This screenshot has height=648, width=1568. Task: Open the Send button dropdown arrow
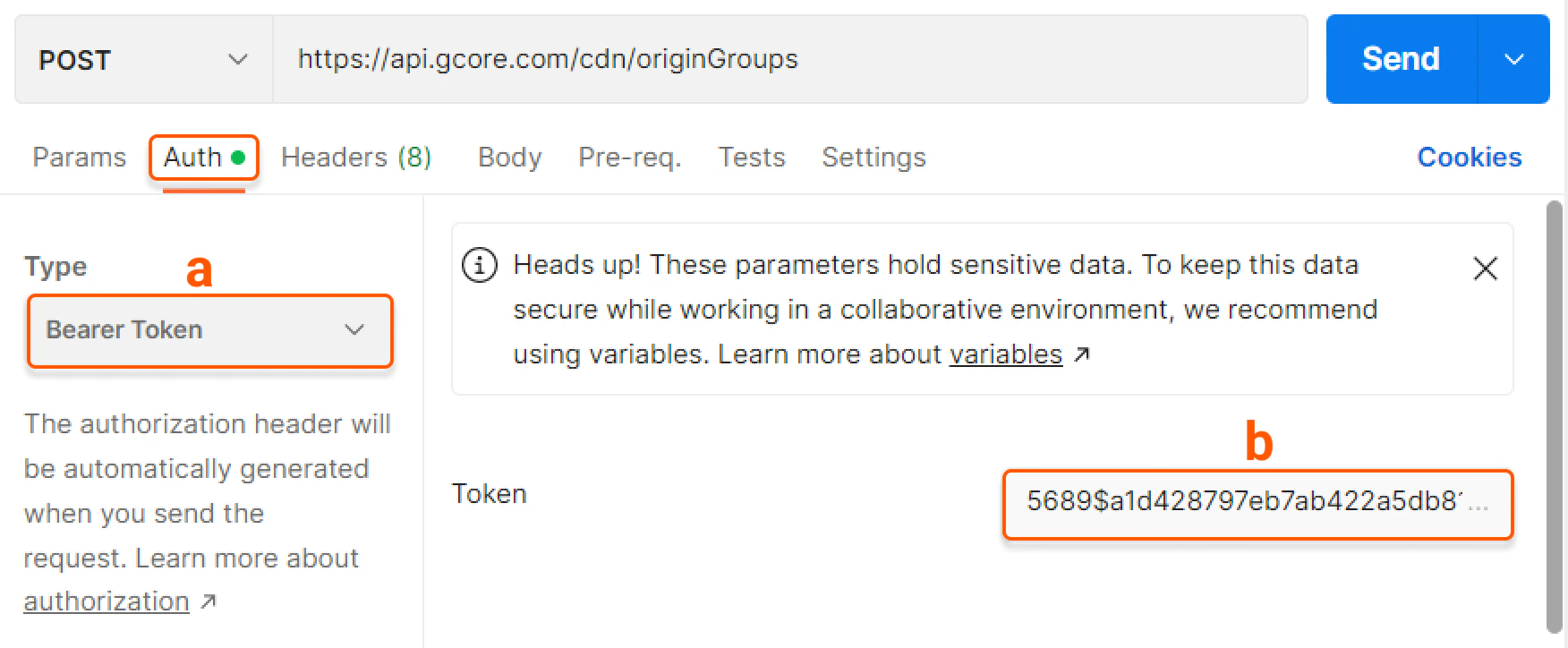(x=1514, y=59)
